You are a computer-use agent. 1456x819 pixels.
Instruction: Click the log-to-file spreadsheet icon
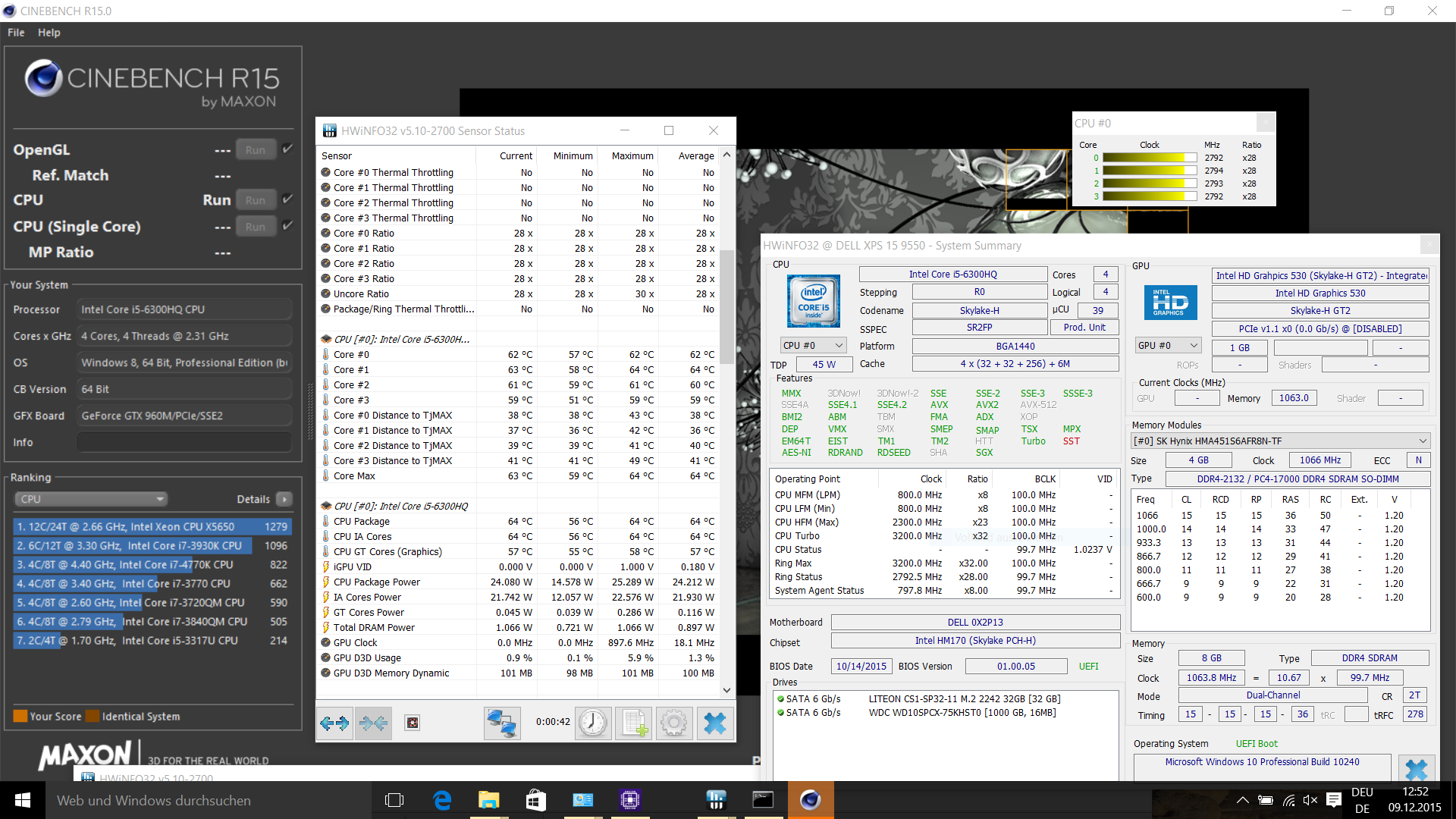tap(633, 723)
